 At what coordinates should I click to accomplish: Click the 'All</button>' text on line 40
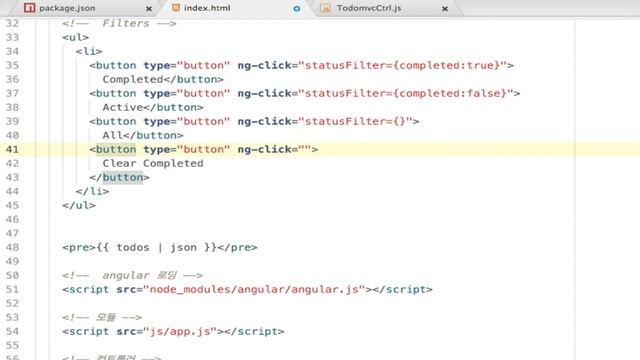click(x=143, y=136)
